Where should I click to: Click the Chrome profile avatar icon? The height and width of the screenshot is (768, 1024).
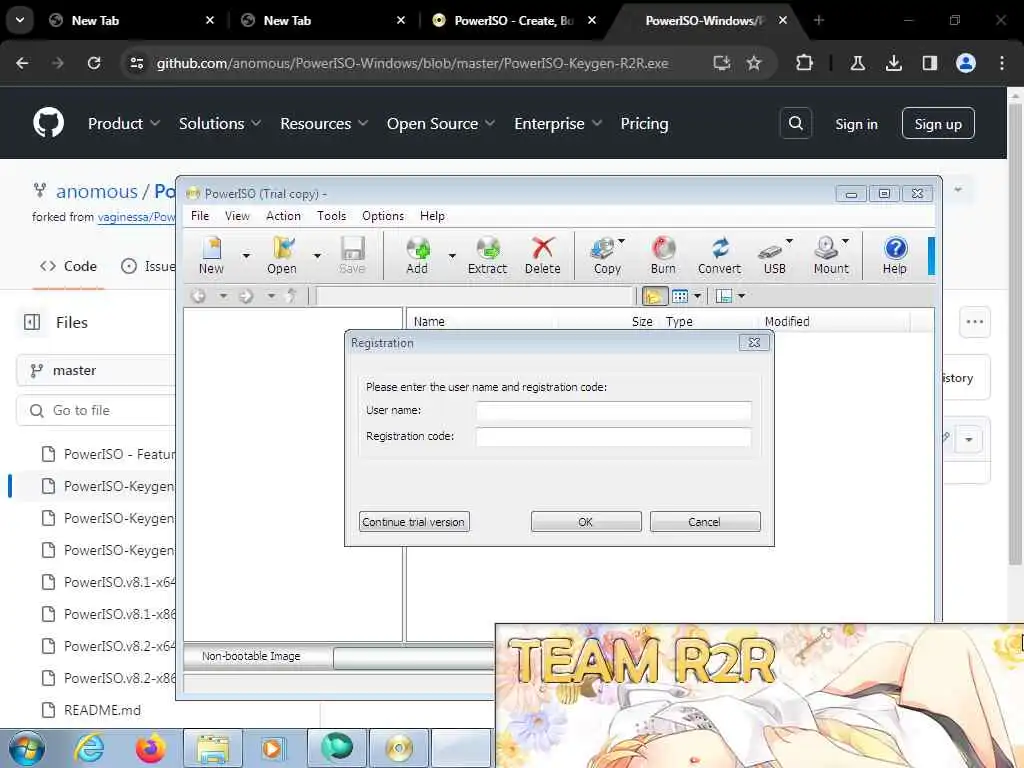tap(966, 63)
